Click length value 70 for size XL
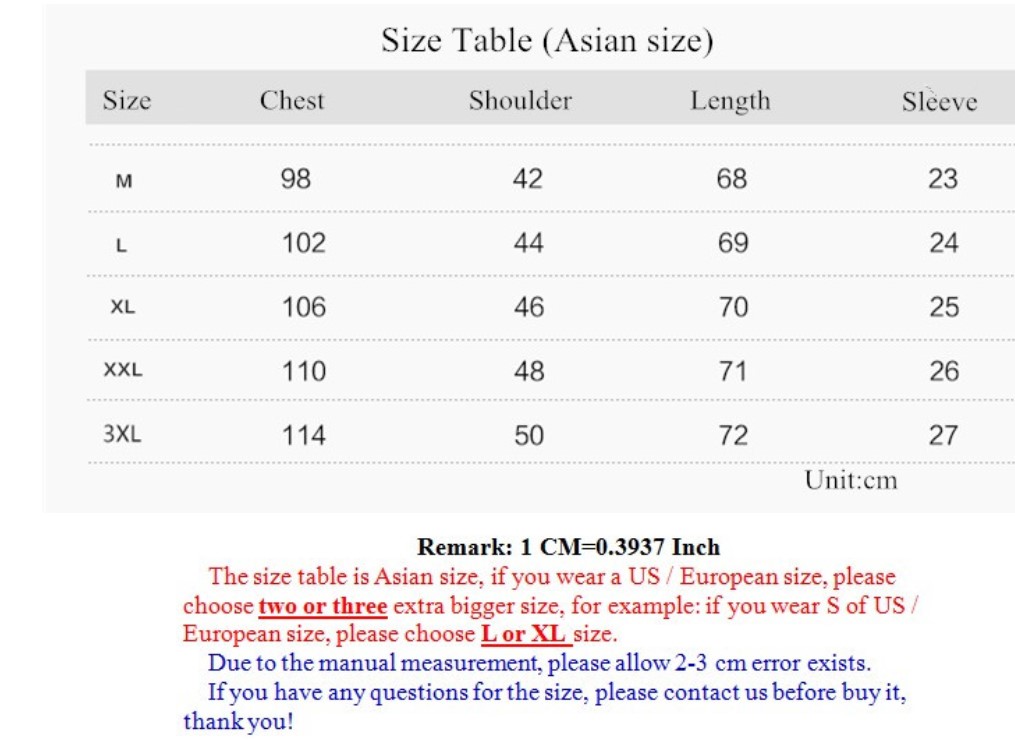 tap(733, 307)
